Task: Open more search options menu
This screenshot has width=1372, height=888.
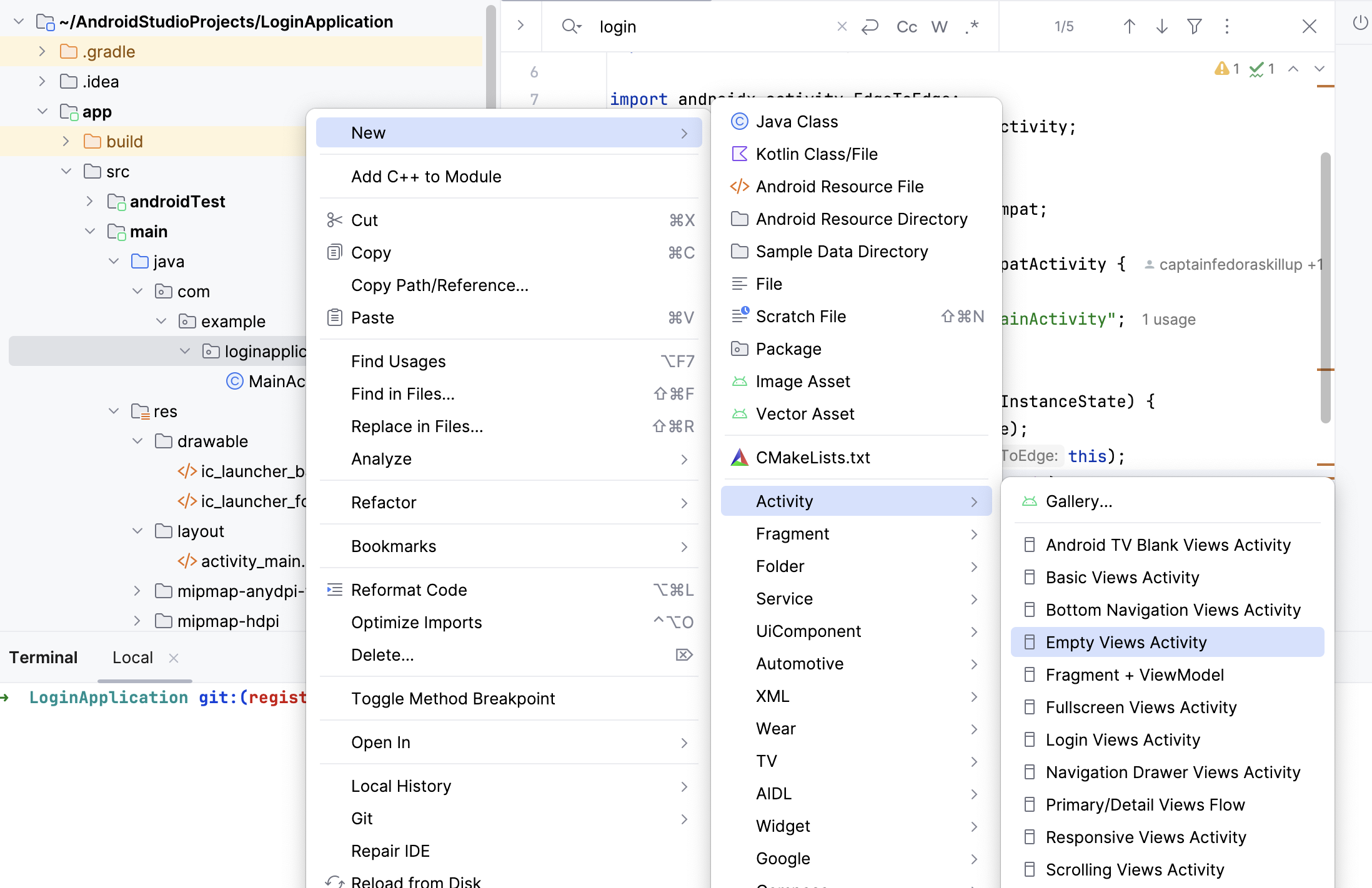Action: click(1226, 26)
